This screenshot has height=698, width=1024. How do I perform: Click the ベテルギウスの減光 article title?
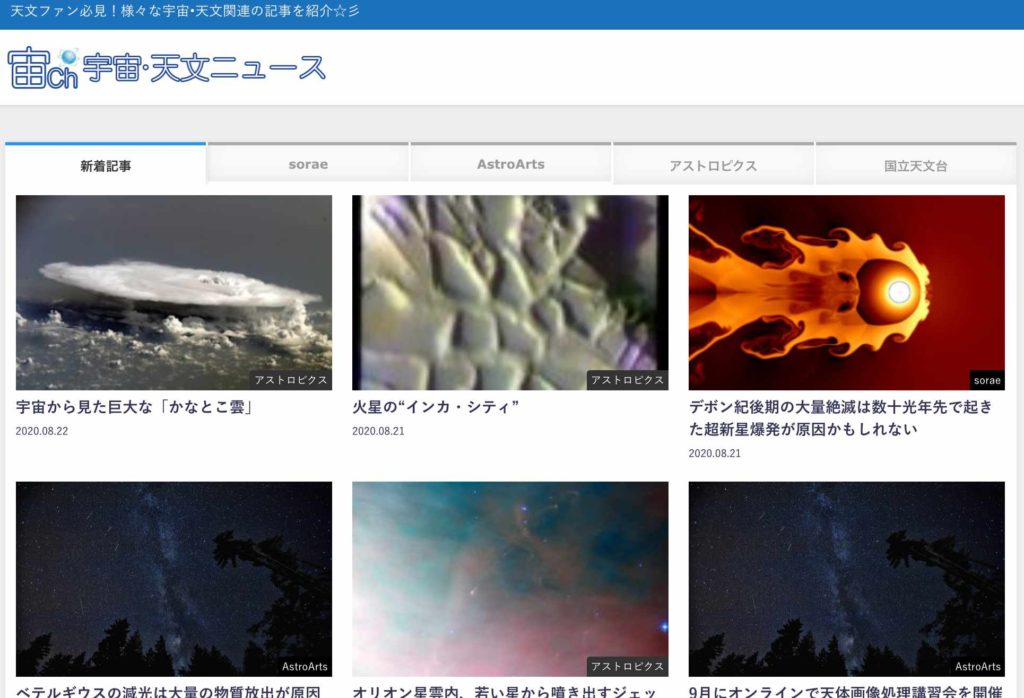coord(168,691)
